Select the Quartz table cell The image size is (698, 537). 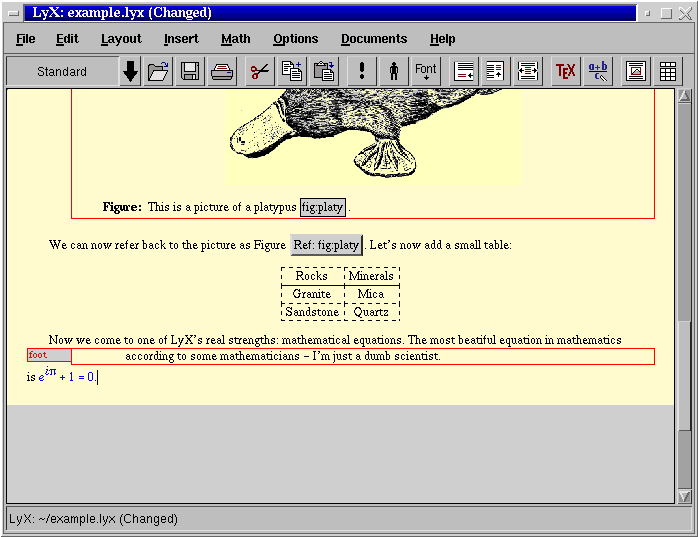(x=372, y=312)
